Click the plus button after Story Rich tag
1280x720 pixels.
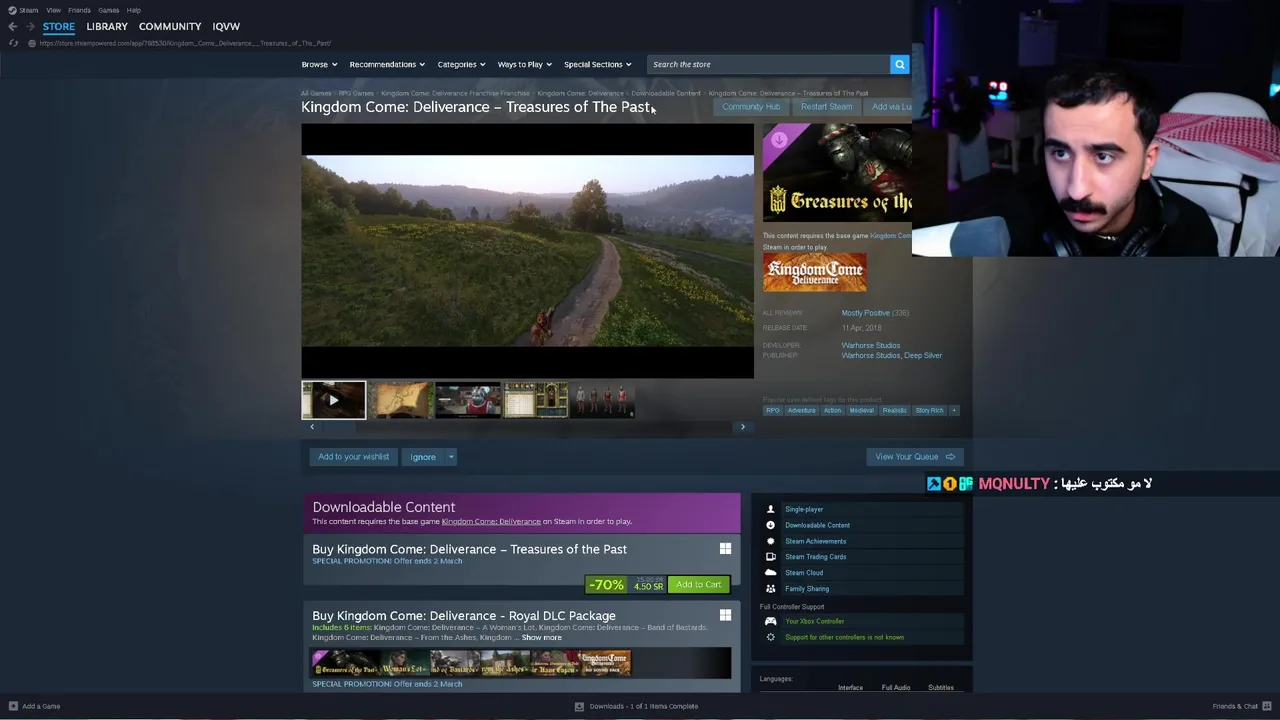coord(954,410)
